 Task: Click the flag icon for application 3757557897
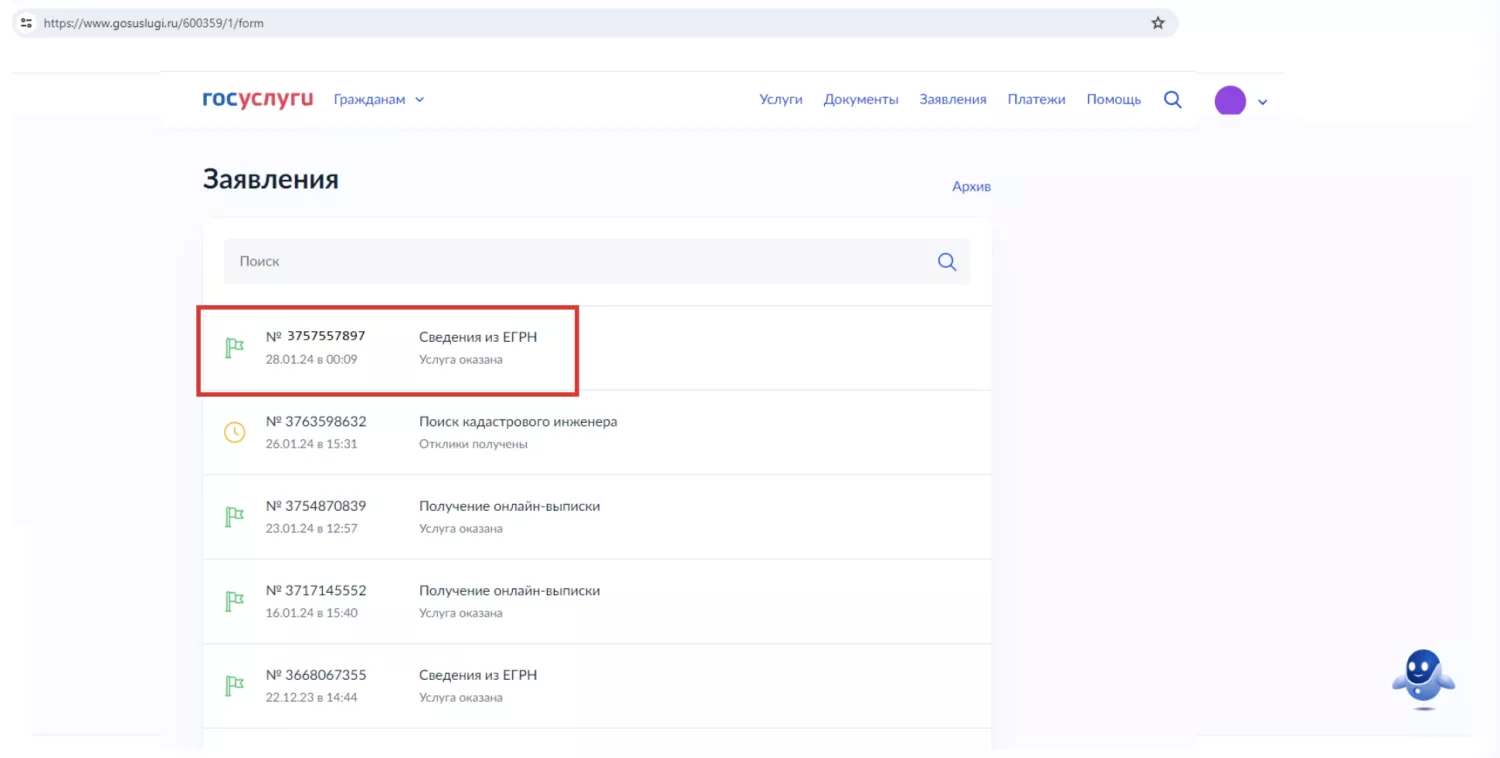(234, 348)
